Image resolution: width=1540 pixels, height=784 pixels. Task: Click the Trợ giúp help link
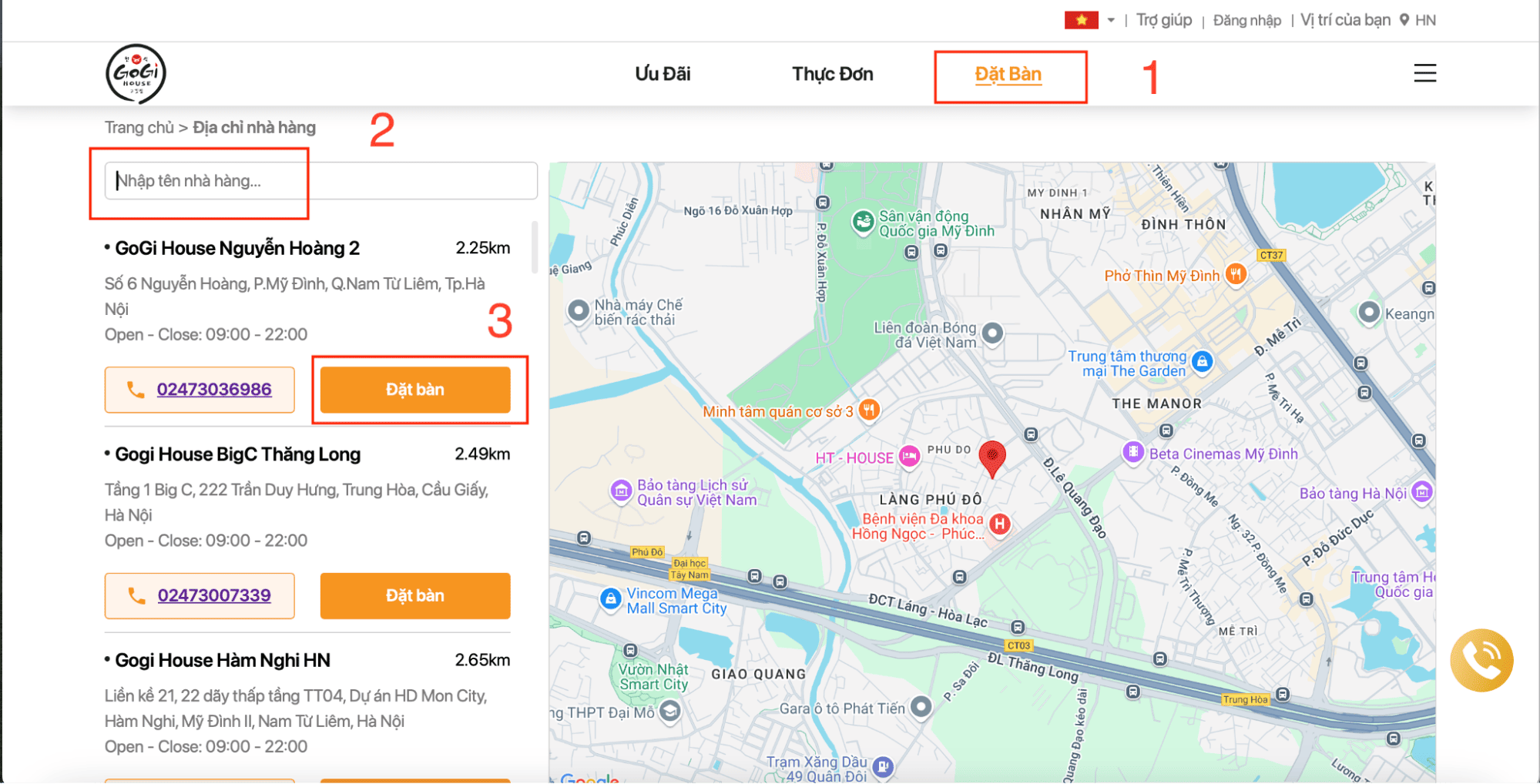tap(1164, 20)
